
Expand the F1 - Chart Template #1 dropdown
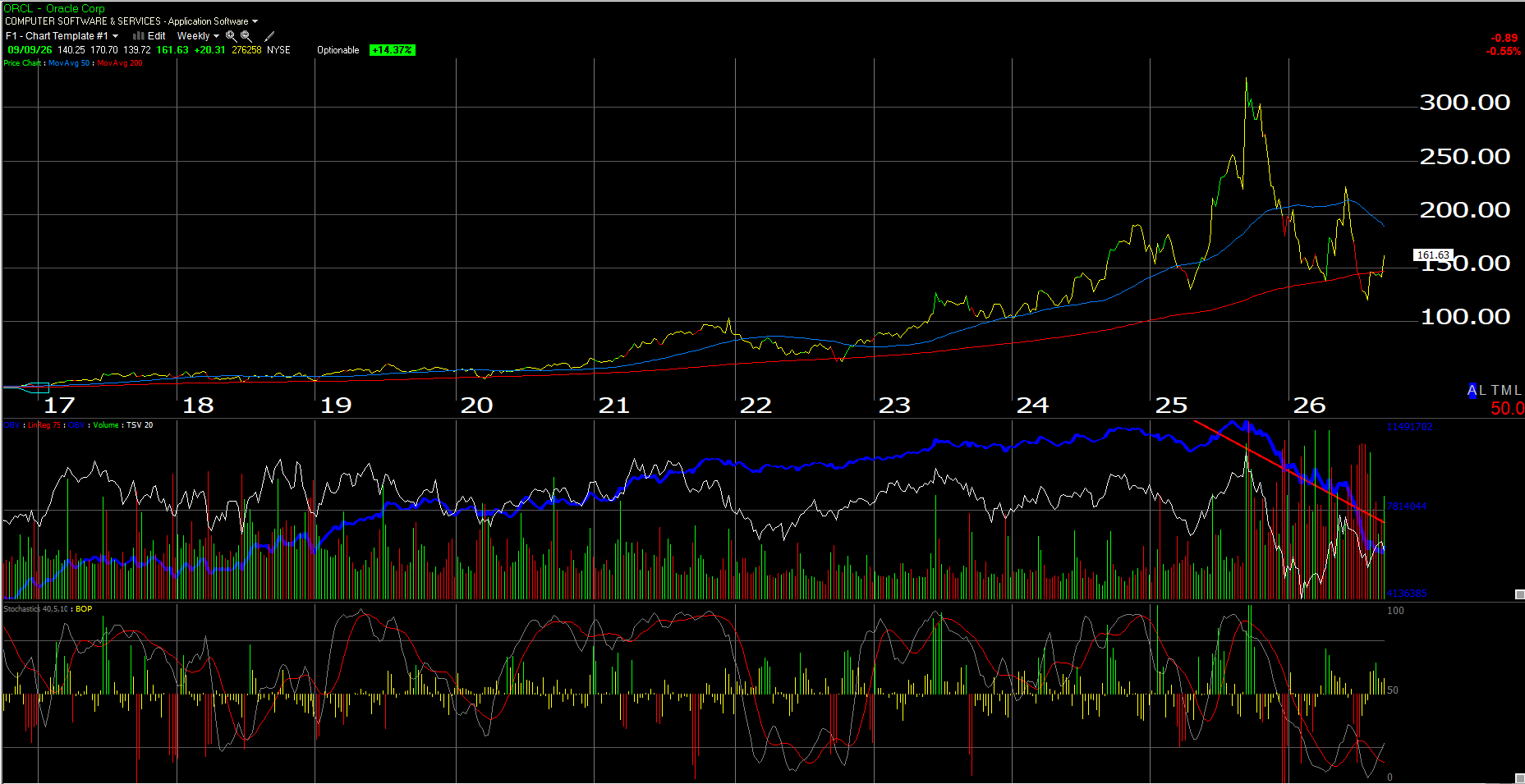coord(62,36)
